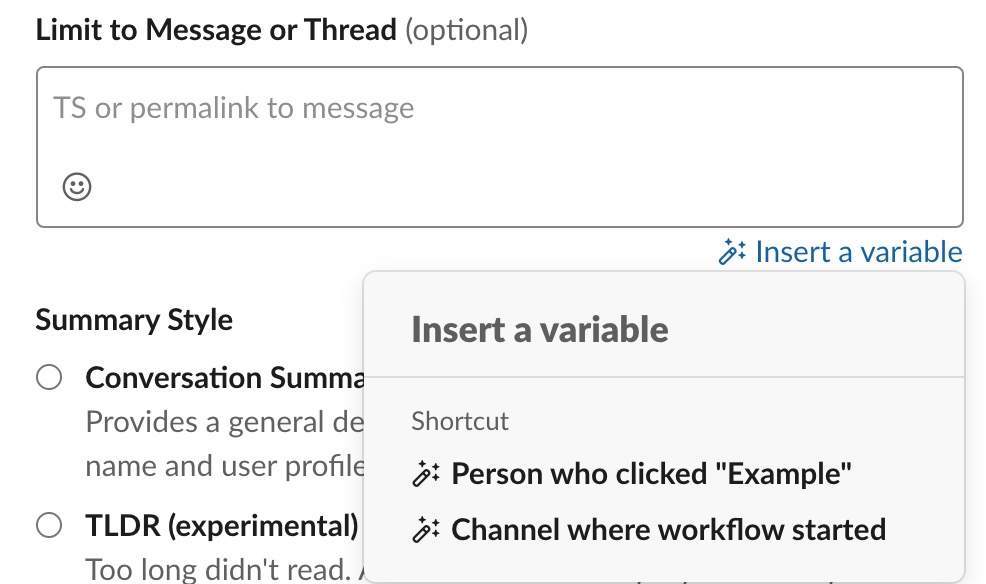Click the "(optional)" text beside field label
This screenshot has width=986, height=584.
467,30
